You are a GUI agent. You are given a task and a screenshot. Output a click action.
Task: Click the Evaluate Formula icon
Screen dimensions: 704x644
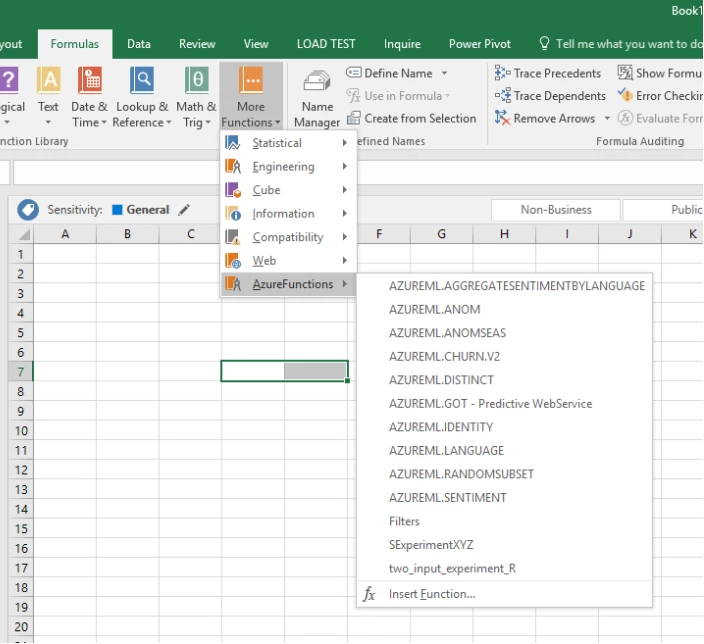point(625,118)
